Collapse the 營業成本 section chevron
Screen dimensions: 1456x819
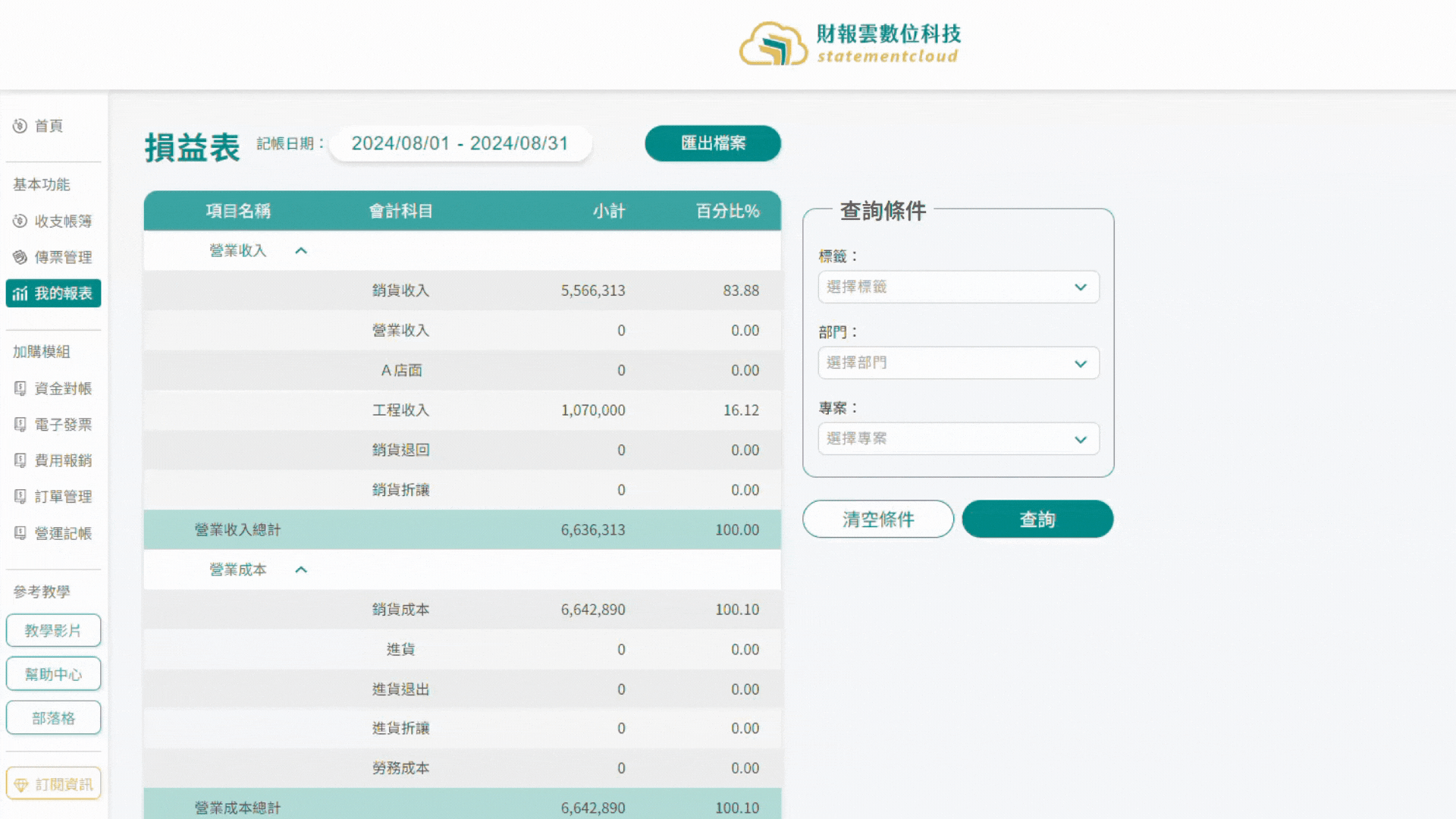pyautogui.click(x=301, y=570)
